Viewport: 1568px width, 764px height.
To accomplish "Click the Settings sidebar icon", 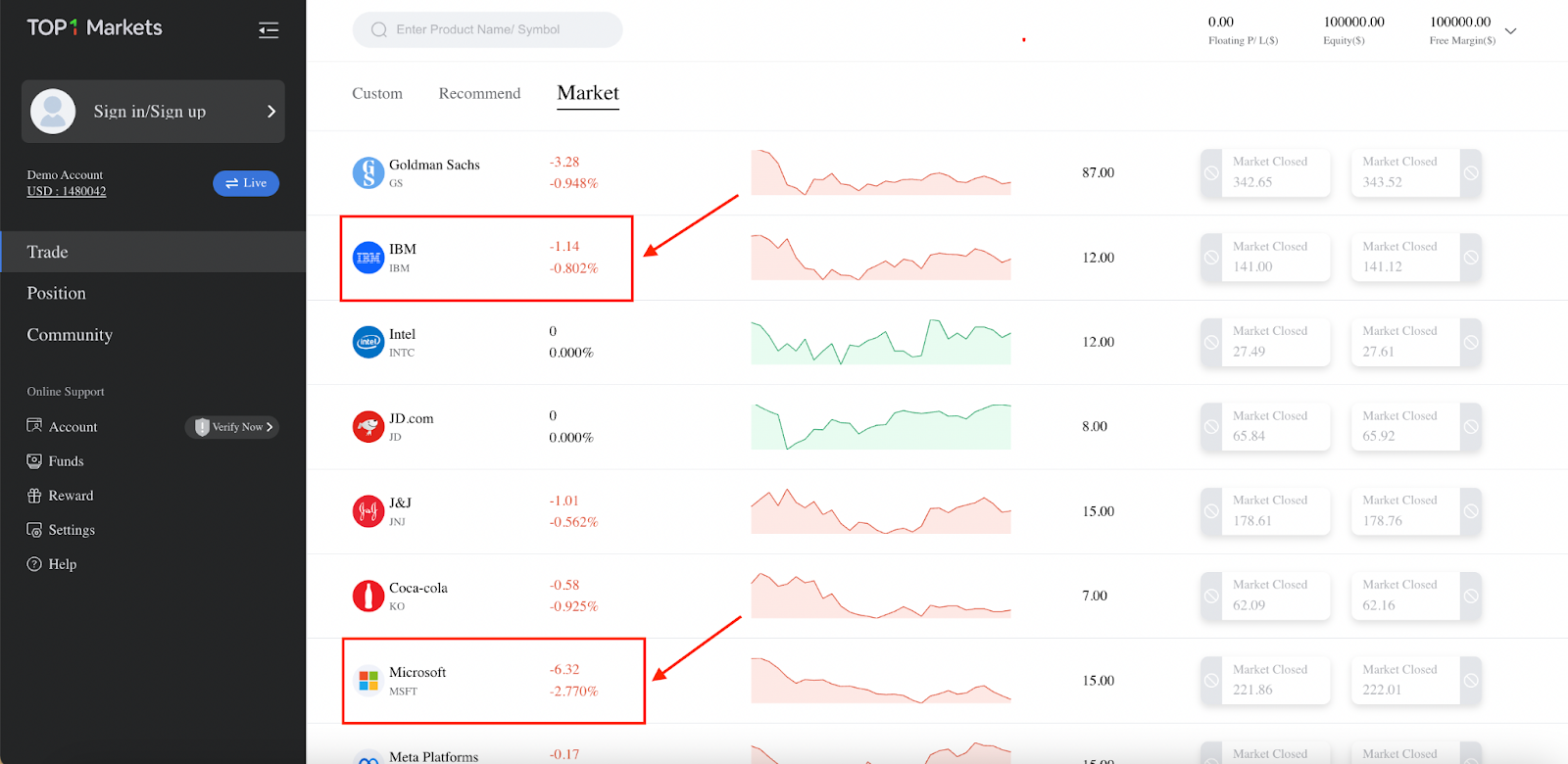I will click(x=34, y=530).
